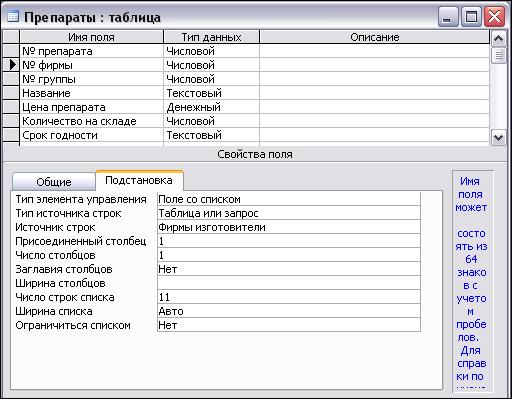Click field name Срок годности
Viewport: 512px width, 399px height.
coord(92,135)
